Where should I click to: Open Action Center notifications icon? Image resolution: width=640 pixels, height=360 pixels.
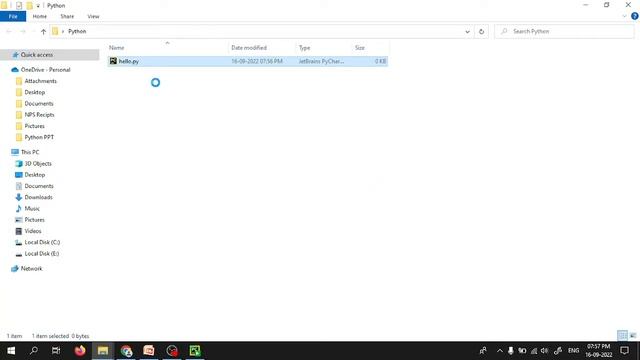point(624,351)
